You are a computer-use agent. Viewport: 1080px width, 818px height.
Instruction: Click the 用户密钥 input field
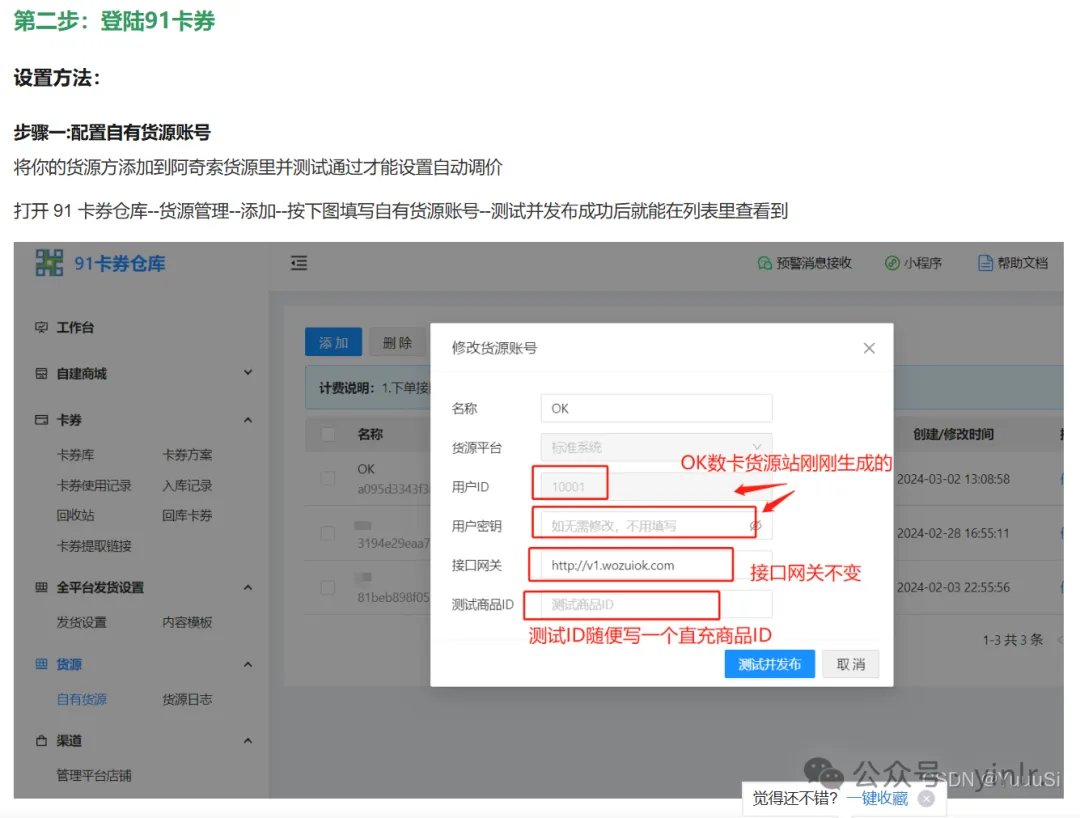click(656, 526)
